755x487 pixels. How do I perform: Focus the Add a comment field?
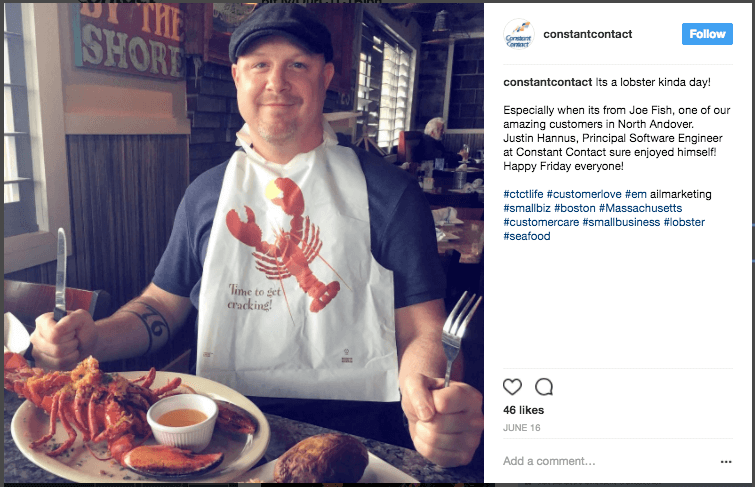point(607,461)
